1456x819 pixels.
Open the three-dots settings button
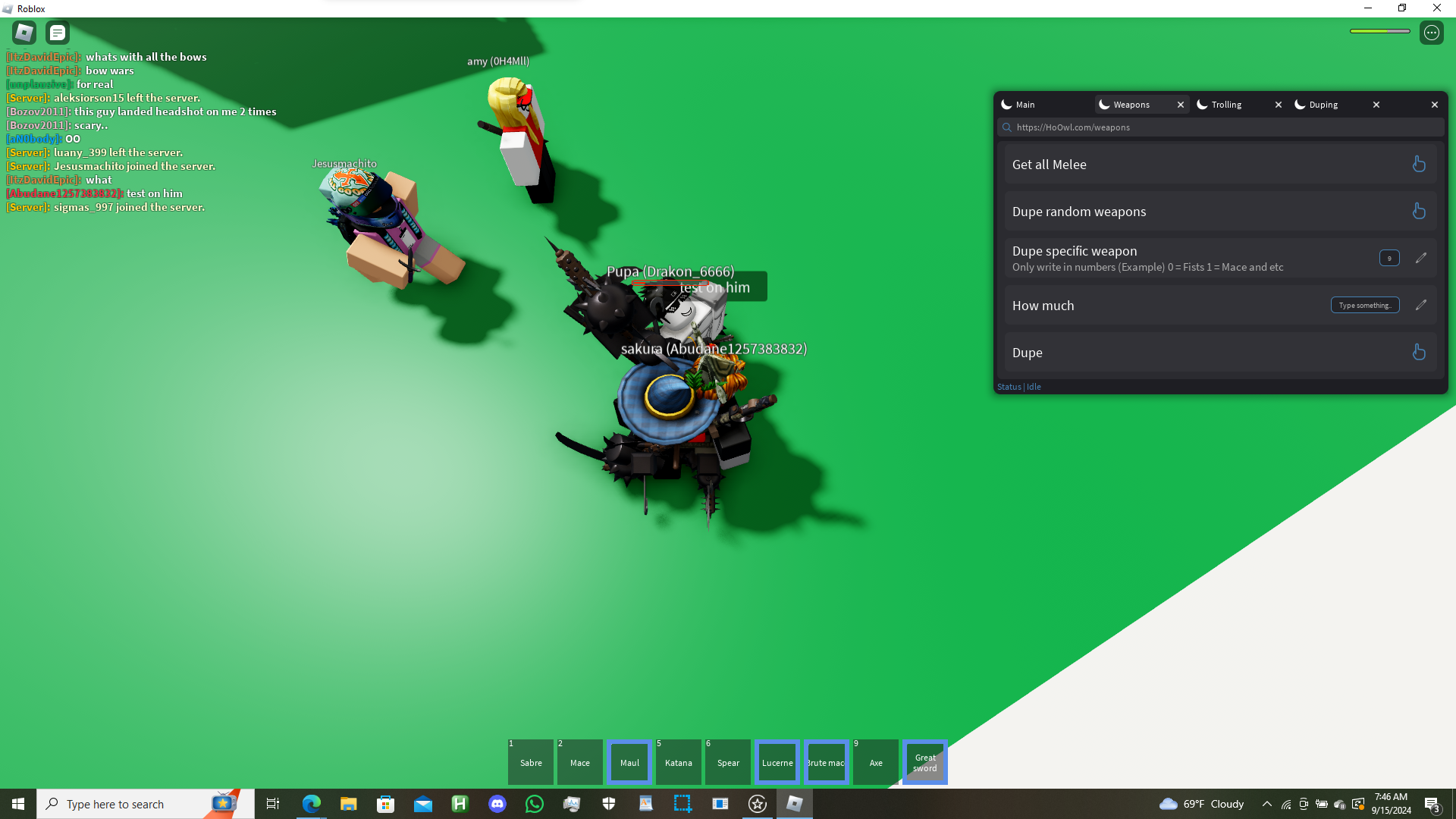point(1431,33)
